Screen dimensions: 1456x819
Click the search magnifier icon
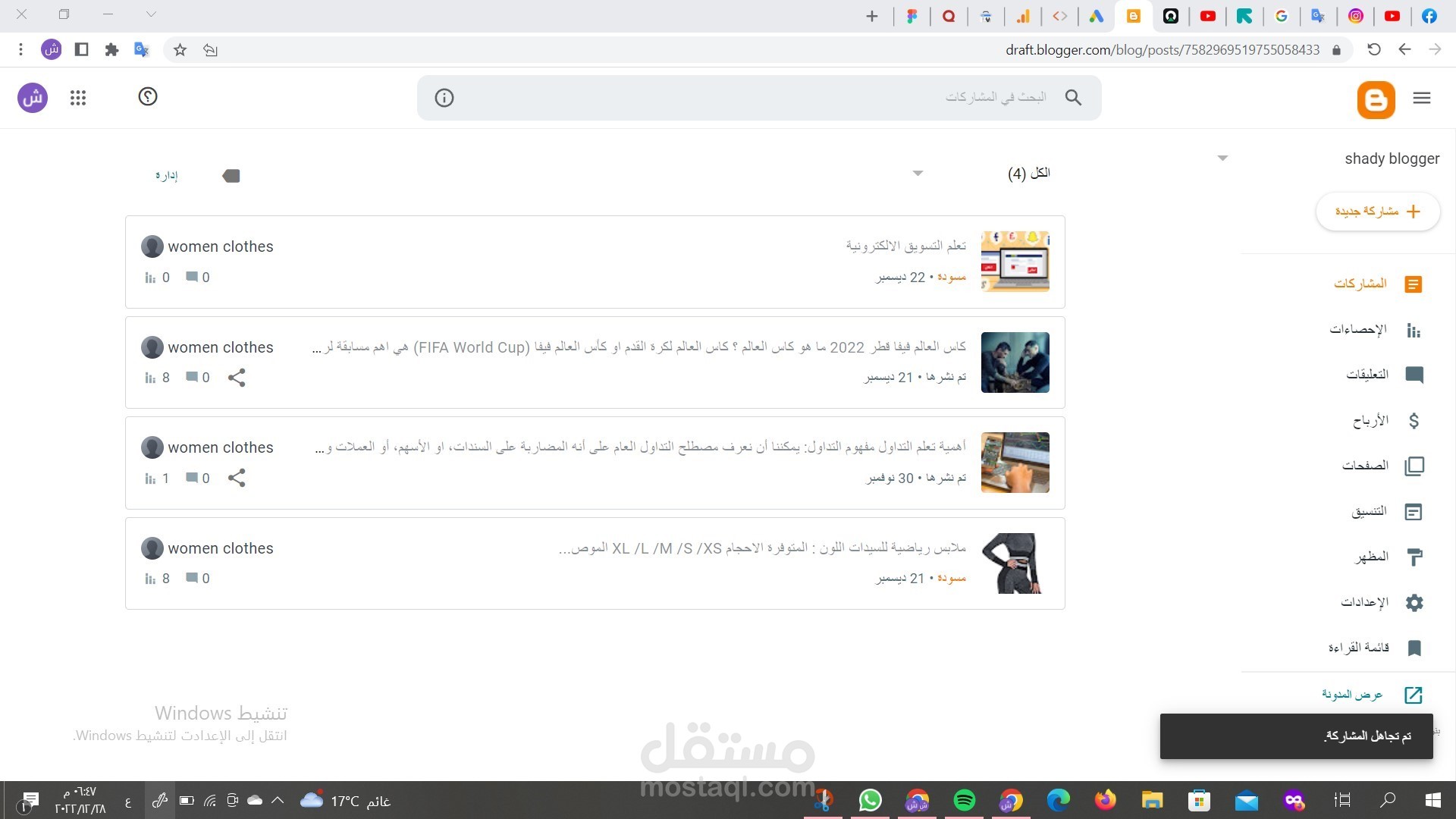(x=1073, y=97)
